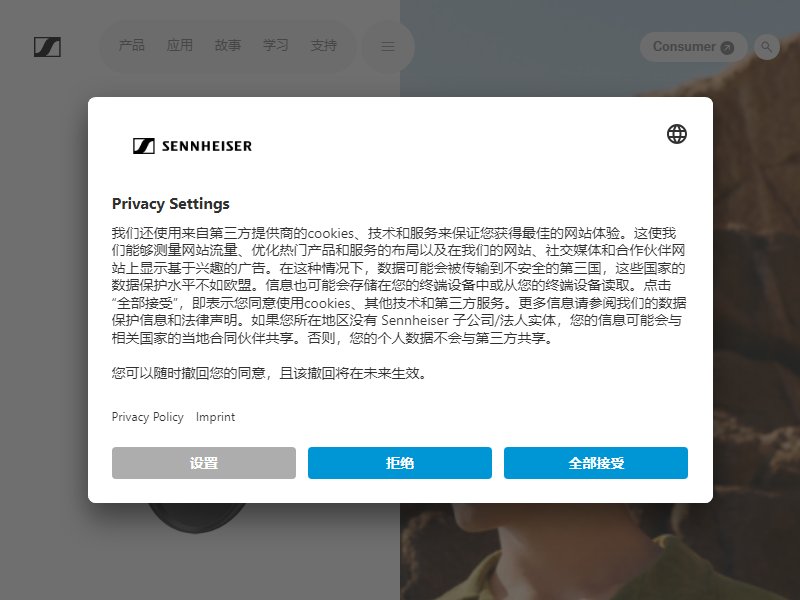Click the Sennheiser logo in page header
Viewport: 800px width, 600px height.
[x=47, y=47]
